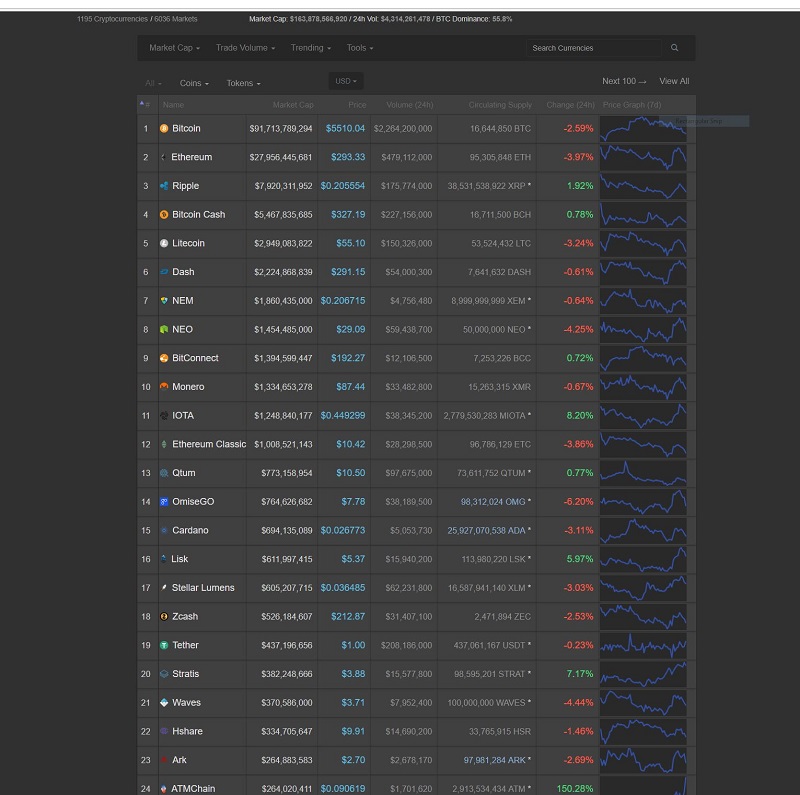Sort table by Price column header
This screenshot has width=800, height=795.
click(357, 105)
